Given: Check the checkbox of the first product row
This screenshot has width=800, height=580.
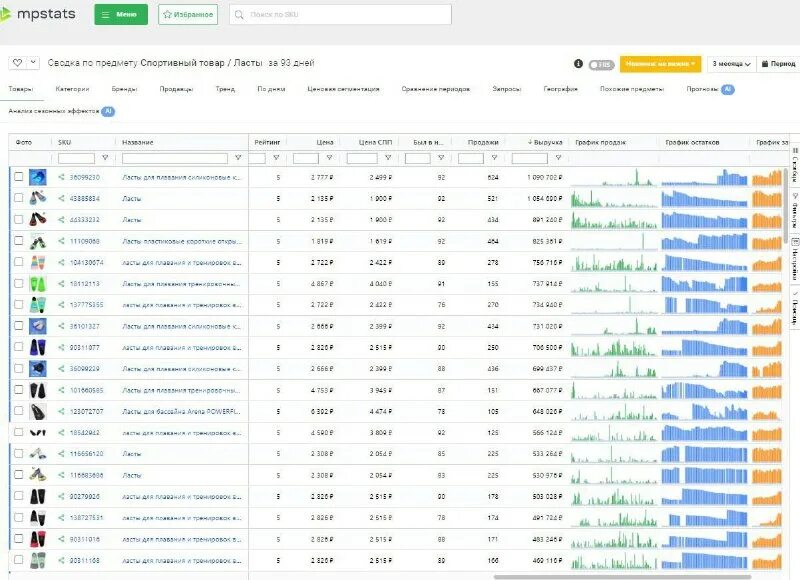Looking at the screenshot, I should tap(18, 178).
